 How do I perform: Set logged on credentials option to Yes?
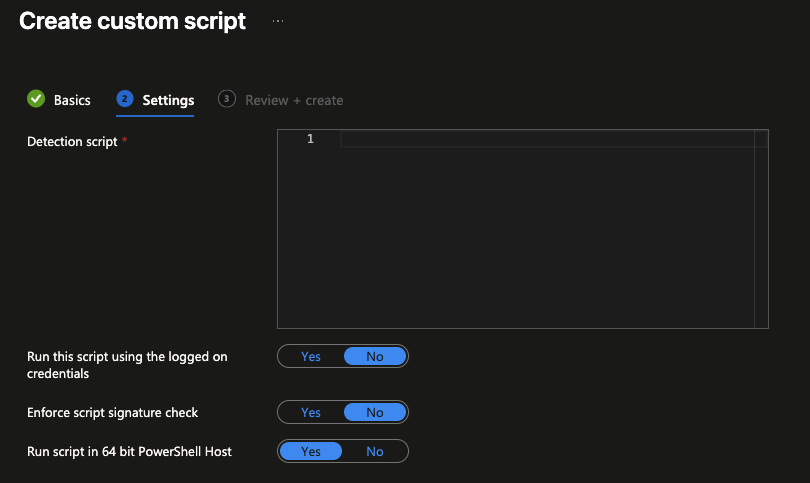pos(311,356)
